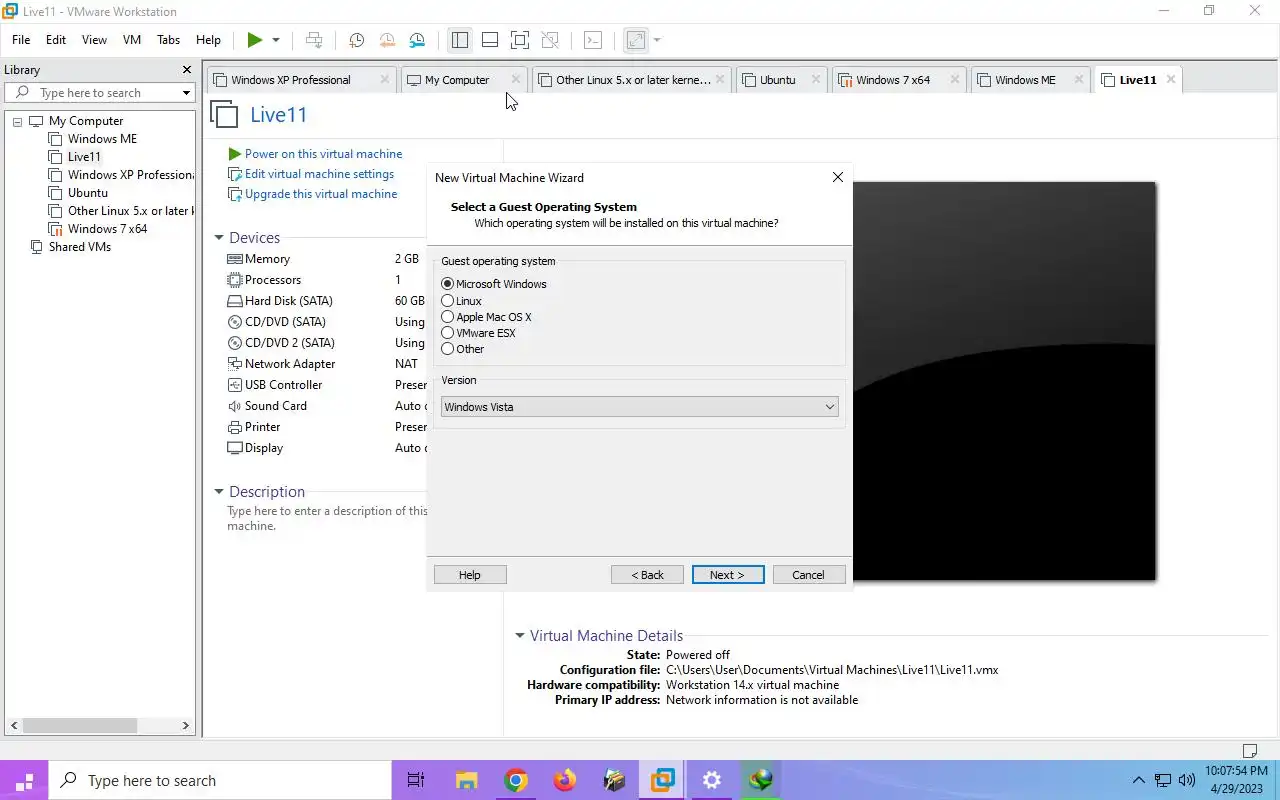Open Firefox from the taskbar

coord(565,780)
